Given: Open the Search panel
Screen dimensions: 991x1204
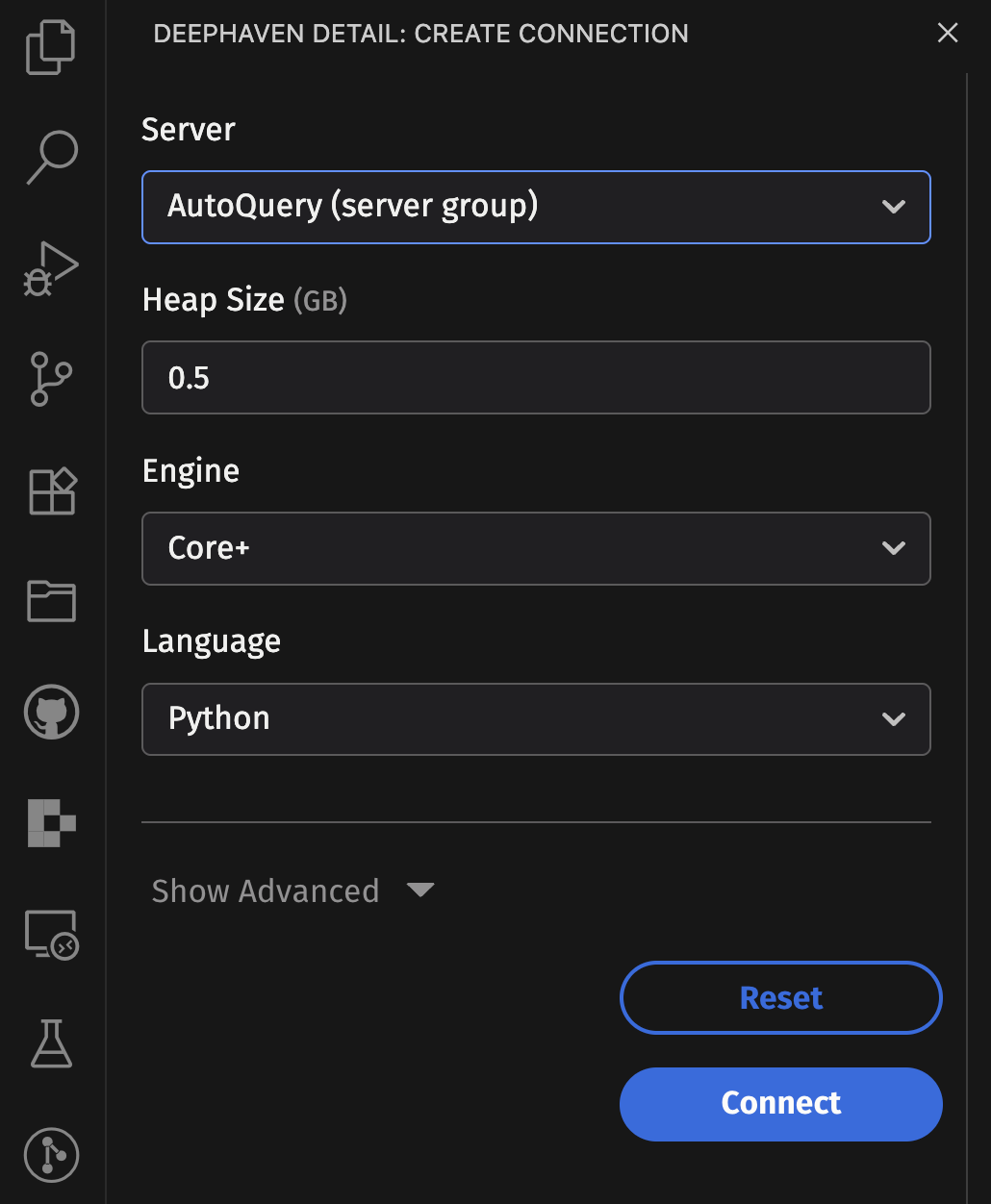Looking at the screenshot, I should point(50,157).
